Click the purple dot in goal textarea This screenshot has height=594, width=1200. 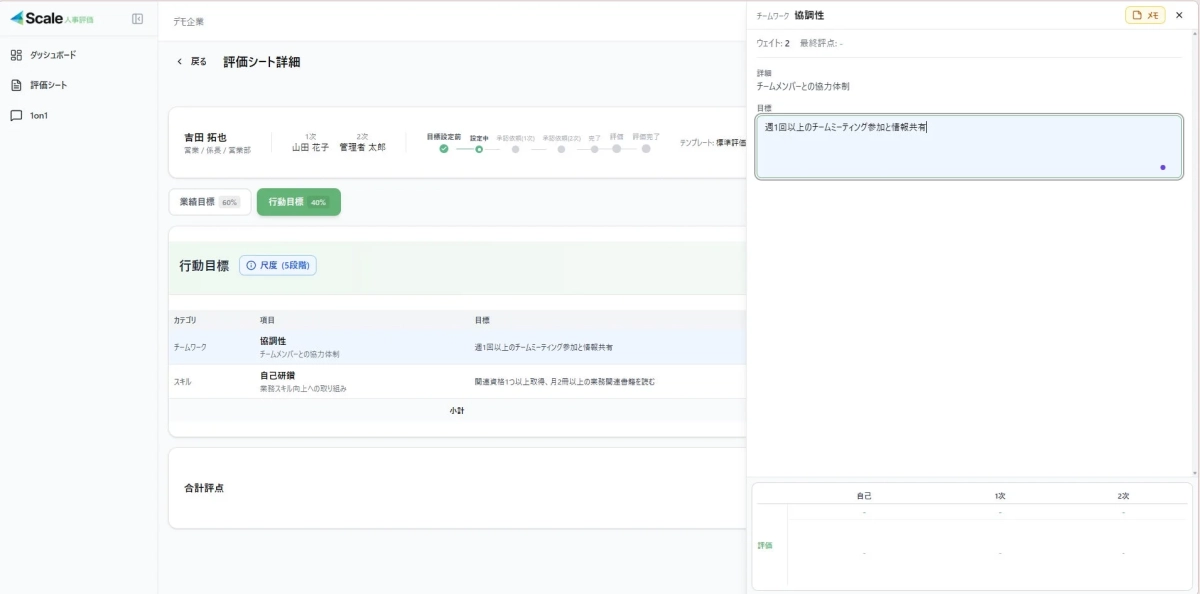(1162, 167)
